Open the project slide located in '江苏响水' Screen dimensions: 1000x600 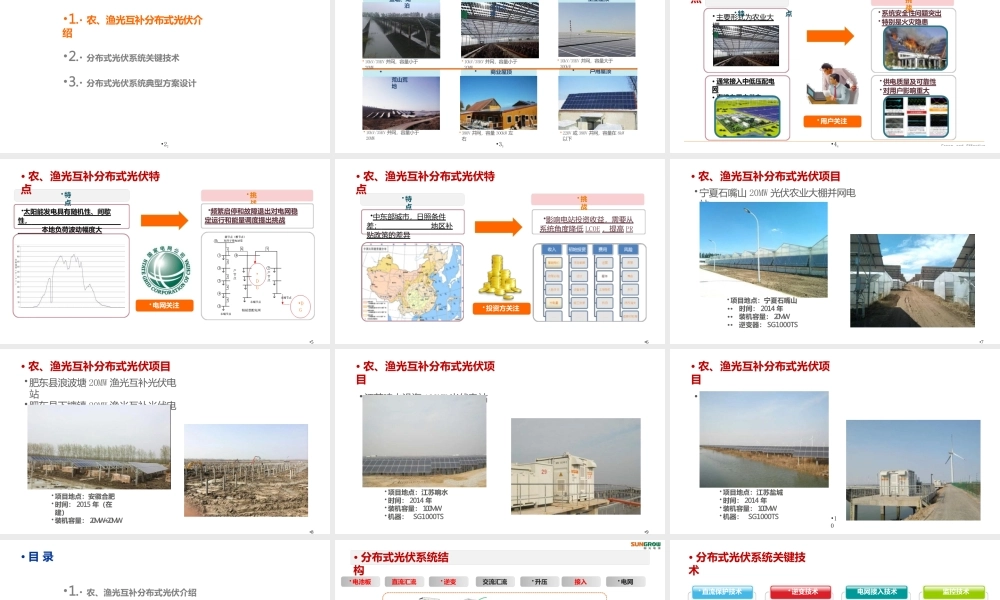(499, 441)
